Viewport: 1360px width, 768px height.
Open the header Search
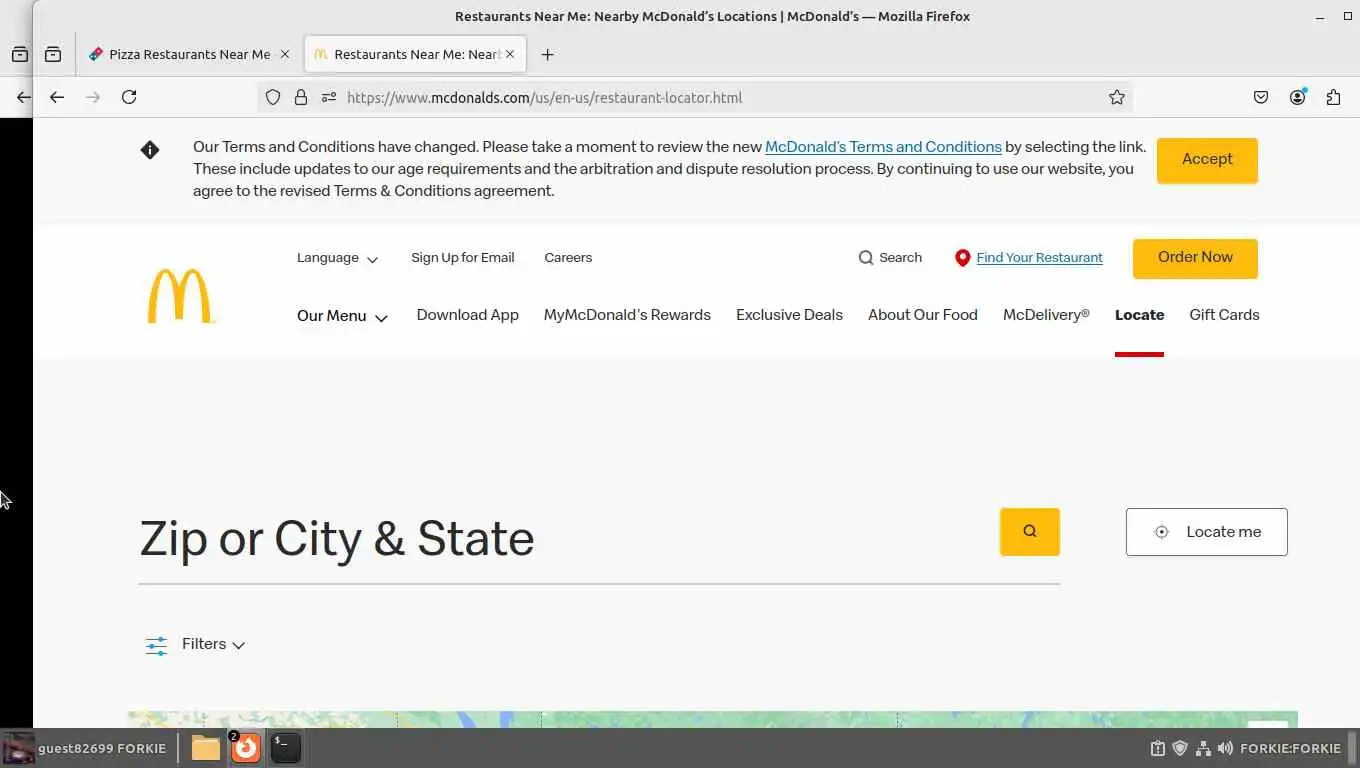pos(890,258)
